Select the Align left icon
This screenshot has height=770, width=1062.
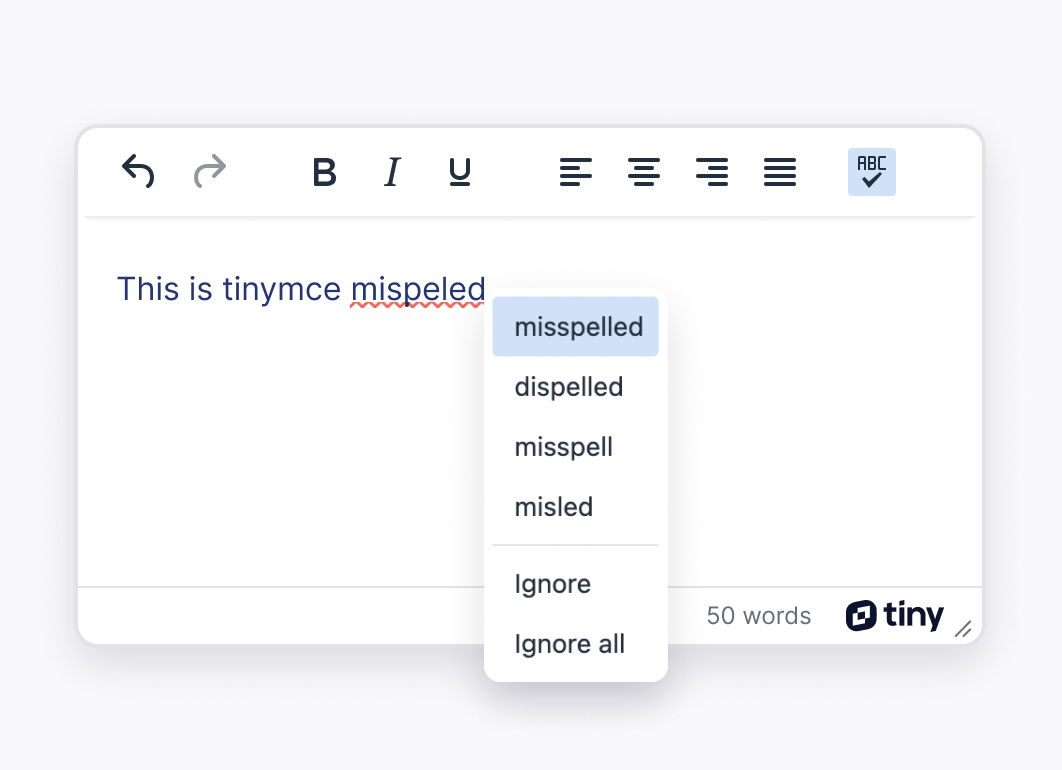[576, 172]
